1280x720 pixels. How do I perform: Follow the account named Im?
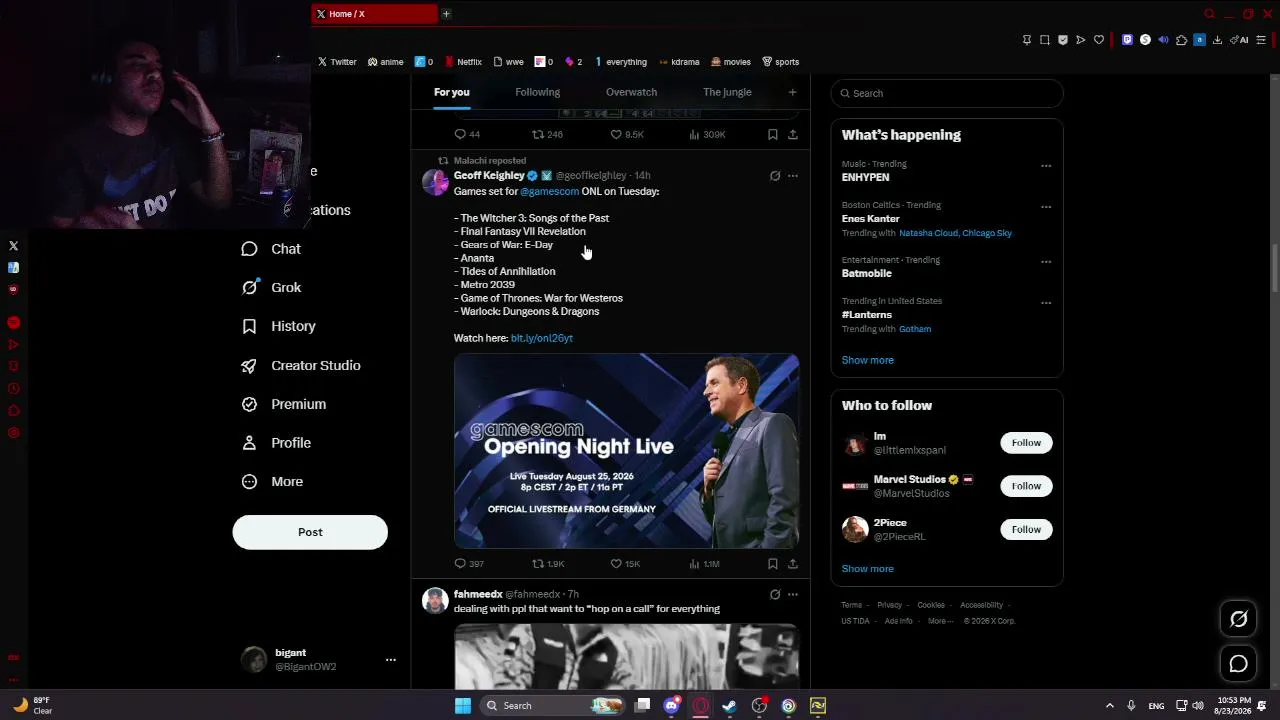point(1026,443)
